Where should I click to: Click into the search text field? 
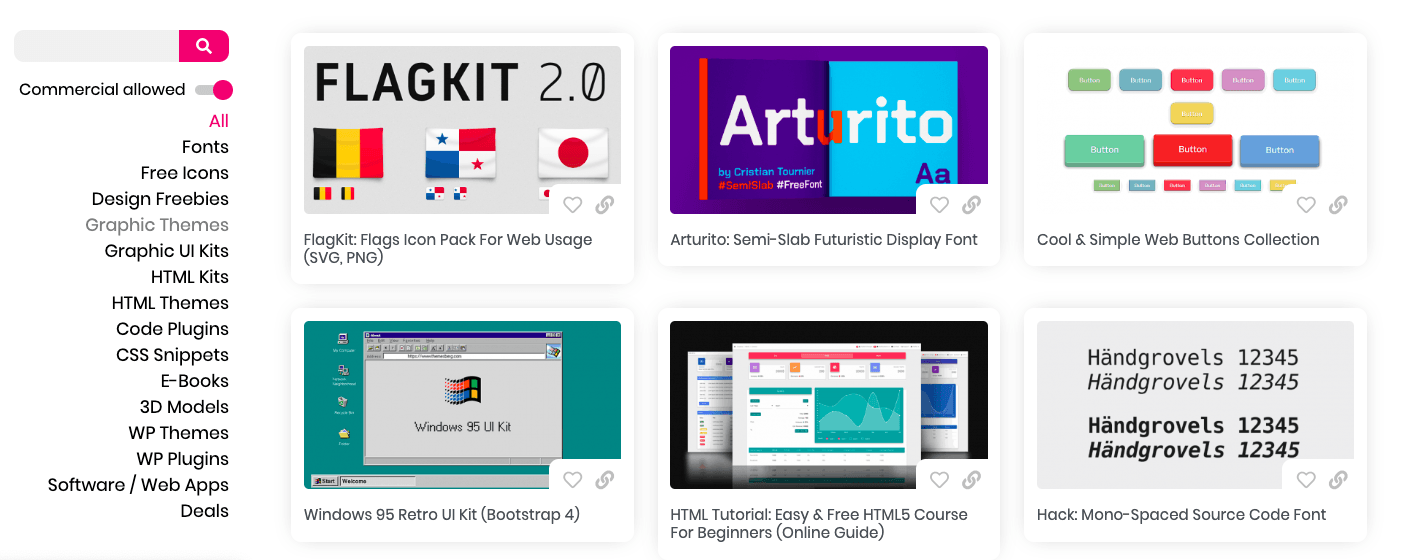click(96, 46)
